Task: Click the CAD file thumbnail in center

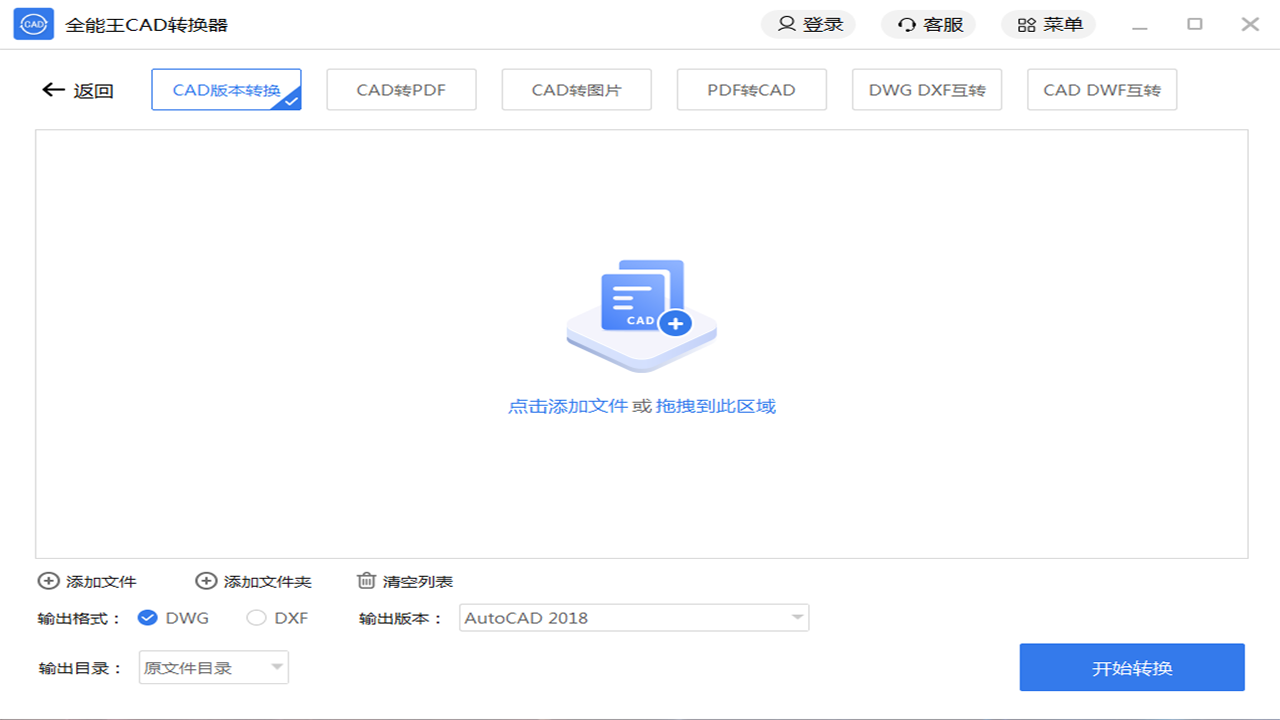Action: coord(641,310)
